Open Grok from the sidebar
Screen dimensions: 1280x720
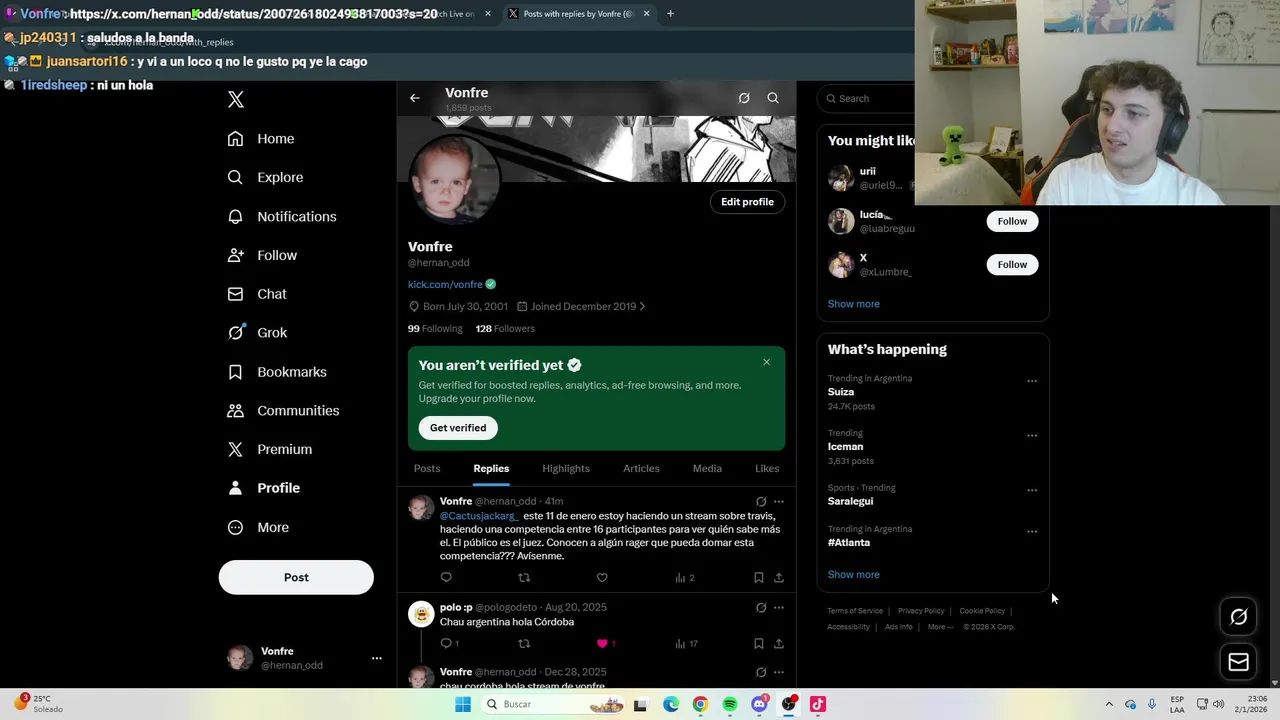[x=257, y=333]
